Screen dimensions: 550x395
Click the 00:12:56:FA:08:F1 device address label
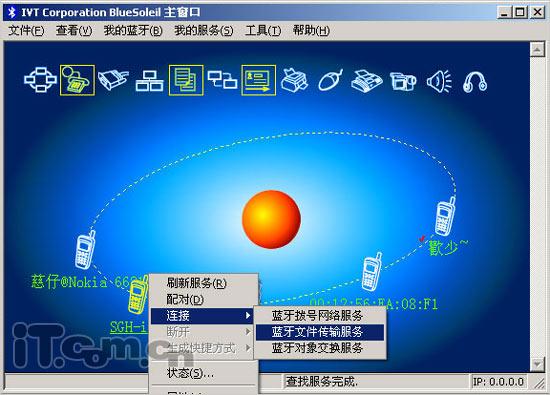(x=374, y=304)
